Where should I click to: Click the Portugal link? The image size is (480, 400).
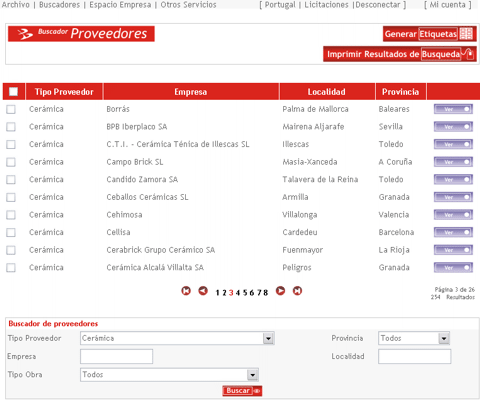coord(280,5)
